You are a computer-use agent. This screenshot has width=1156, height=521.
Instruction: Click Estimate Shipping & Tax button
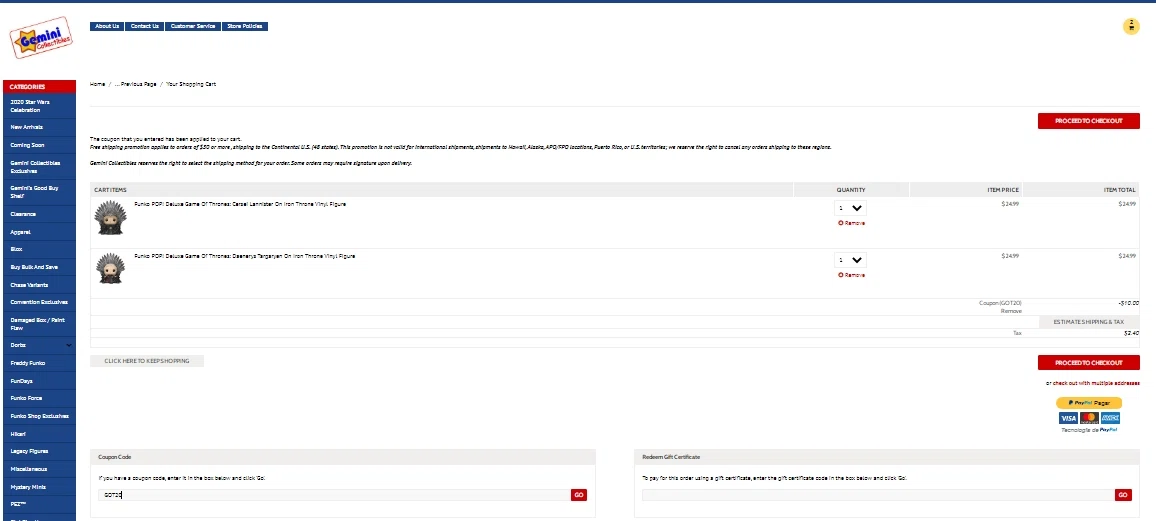(1088, 322)
